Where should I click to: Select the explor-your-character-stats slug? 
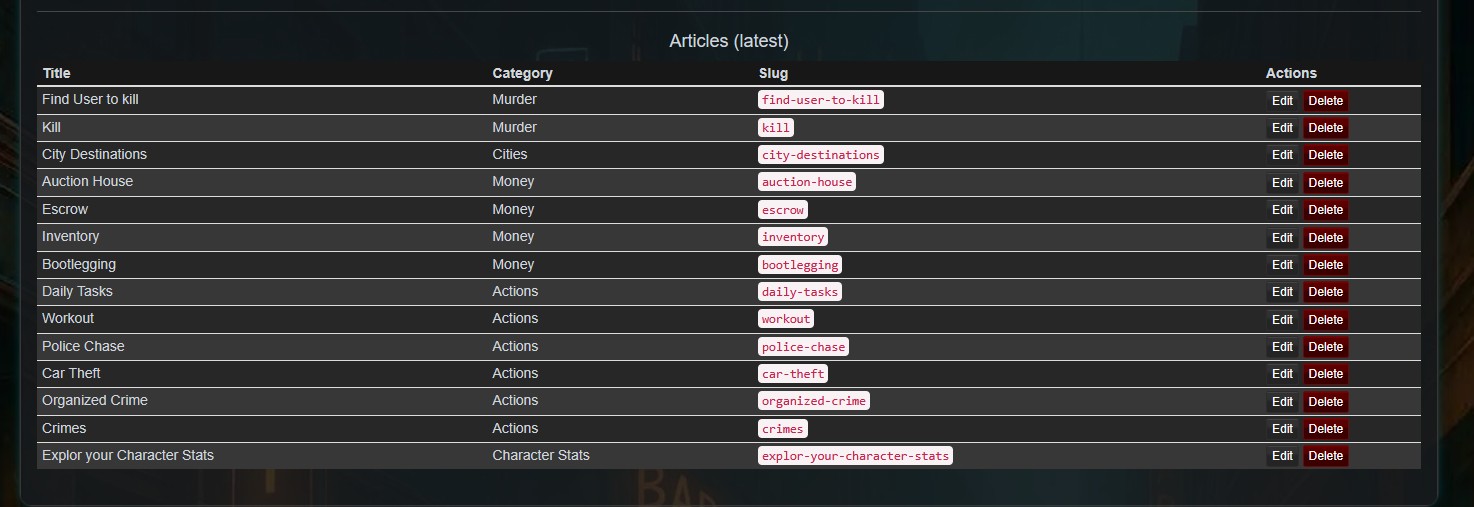coord(854,456)
